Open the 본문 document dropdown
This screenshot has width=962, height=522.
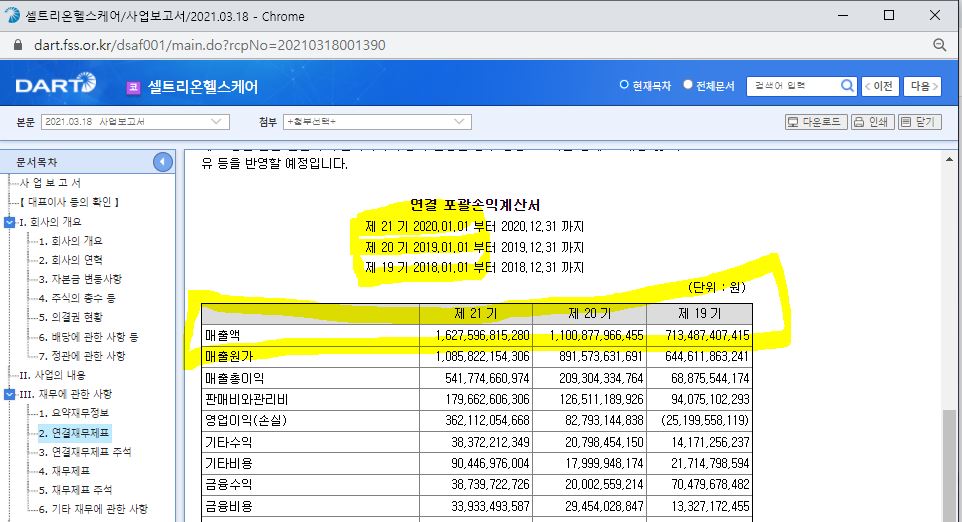pos(135,121)
